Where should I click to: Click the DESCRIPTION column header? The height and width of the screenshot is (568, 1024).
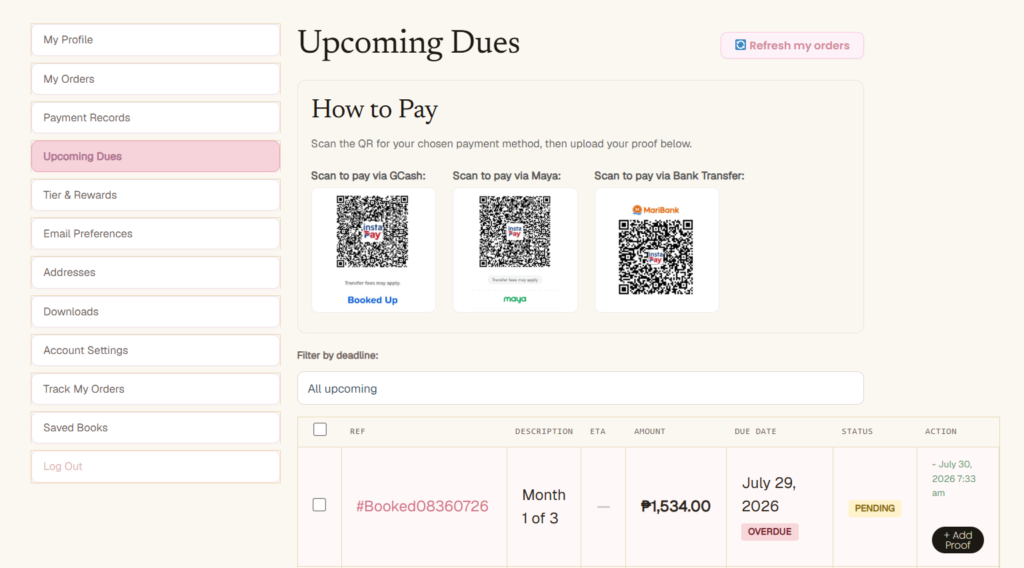tap(543, 432)
